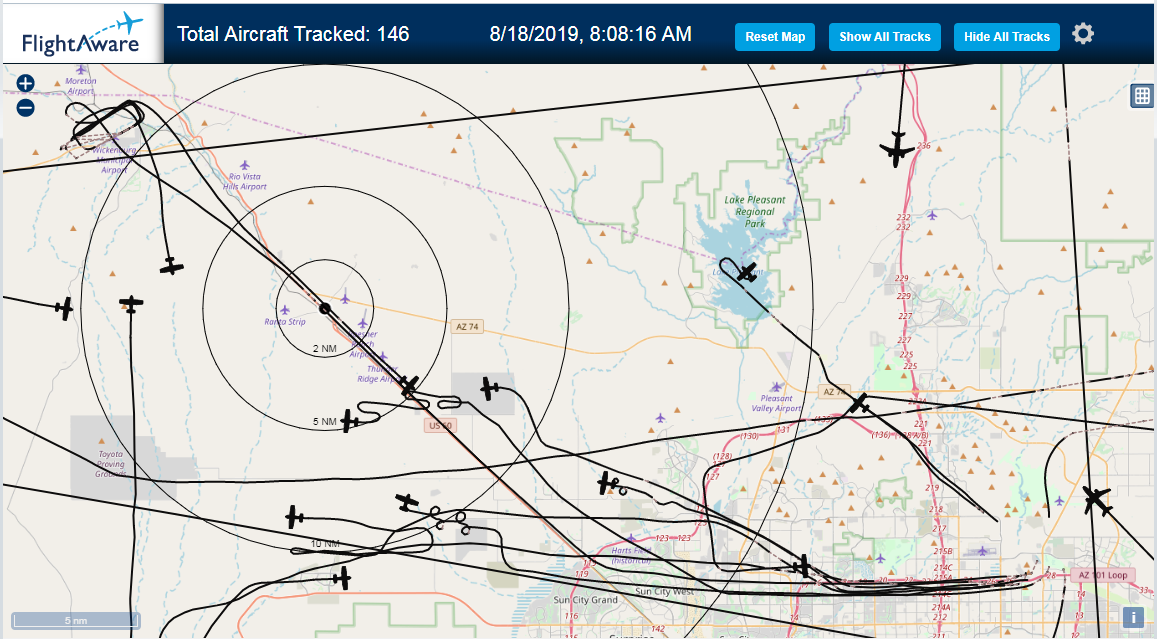Screen dimensions: 1157x639
Task: Click the Reset Map button
Action: (x=775, y=37)
